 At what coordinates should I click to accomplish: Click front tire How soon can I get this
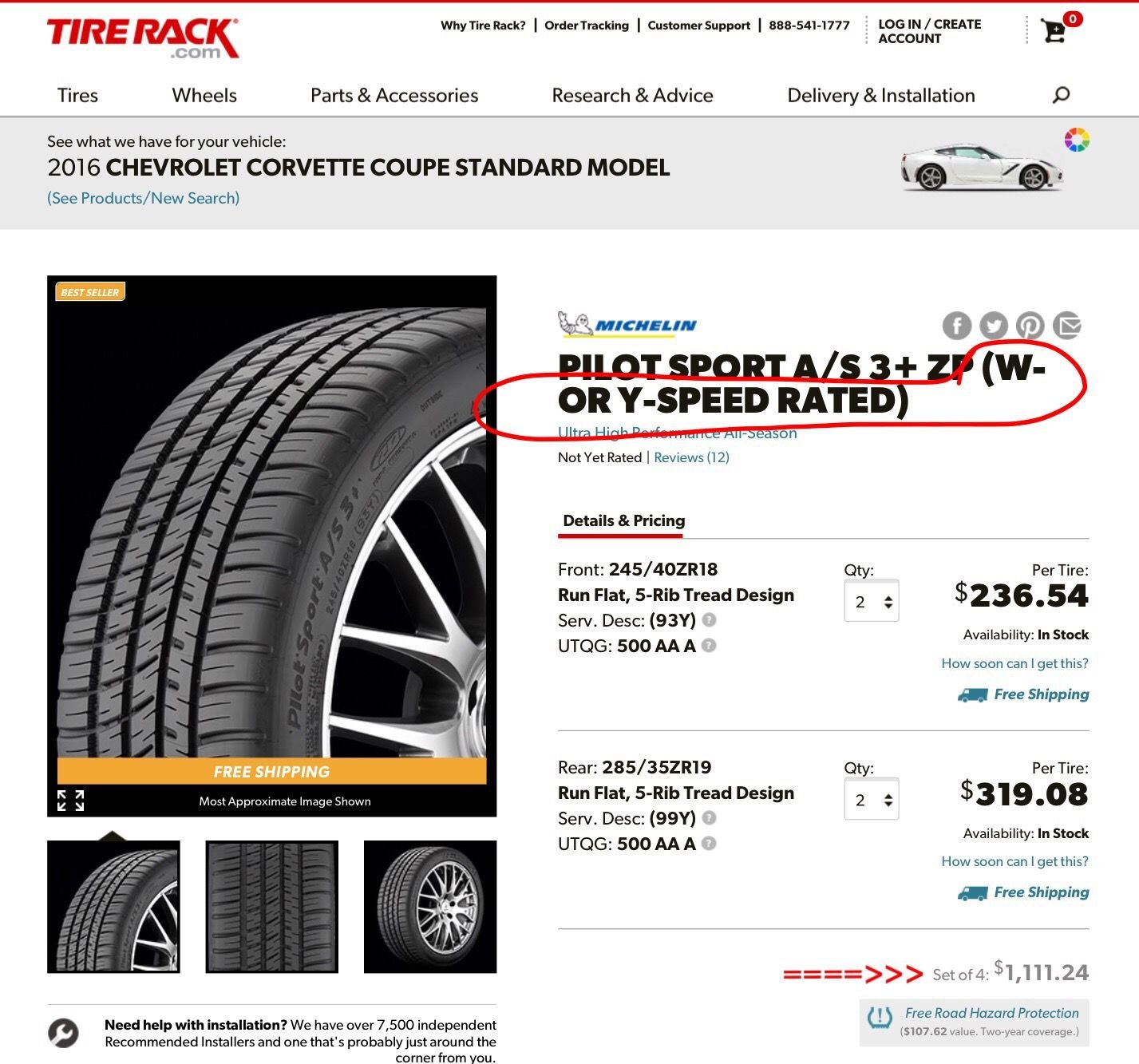(1014, 663)
